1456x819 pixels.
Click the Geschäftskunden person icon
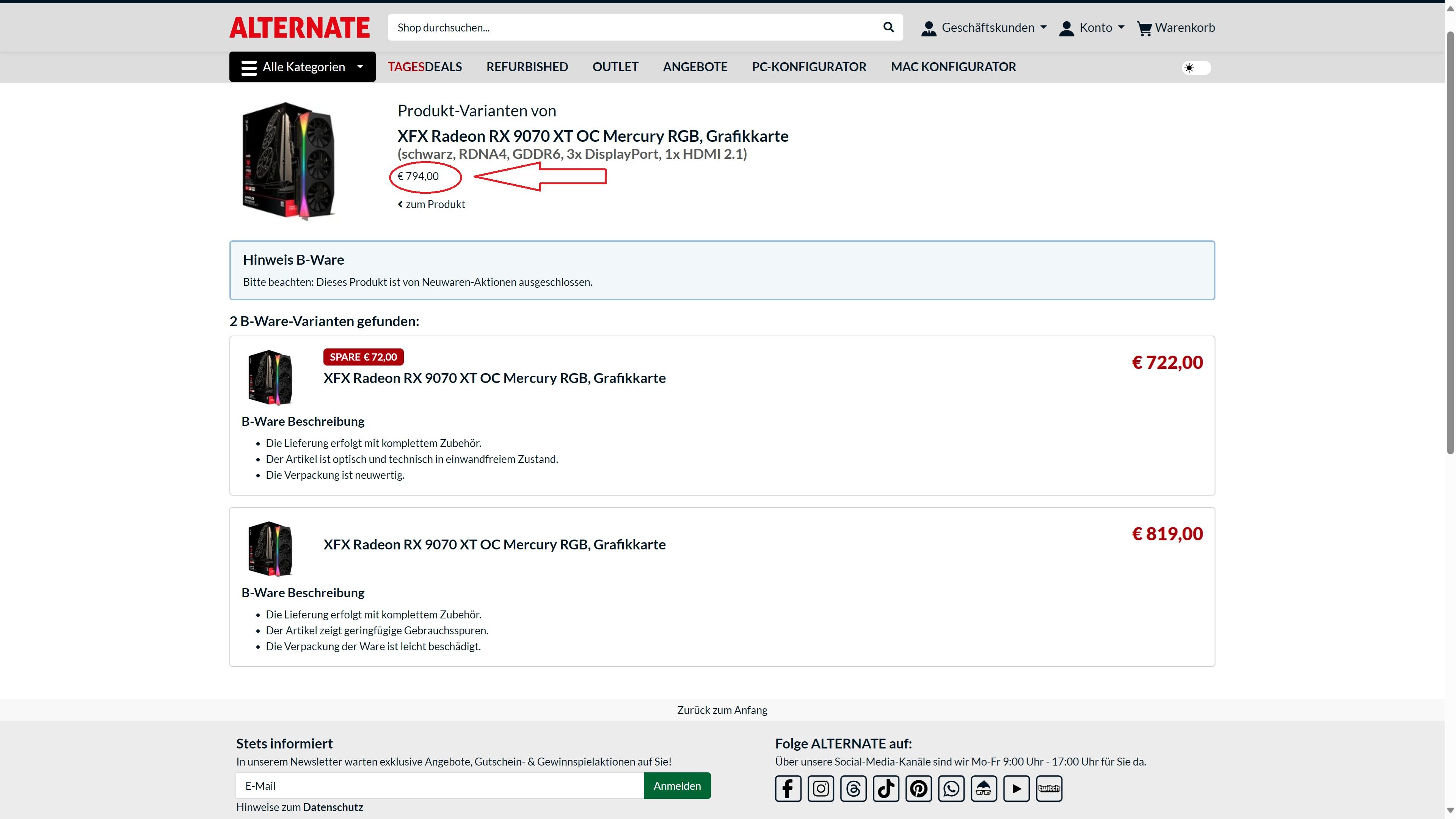point(929,28)
